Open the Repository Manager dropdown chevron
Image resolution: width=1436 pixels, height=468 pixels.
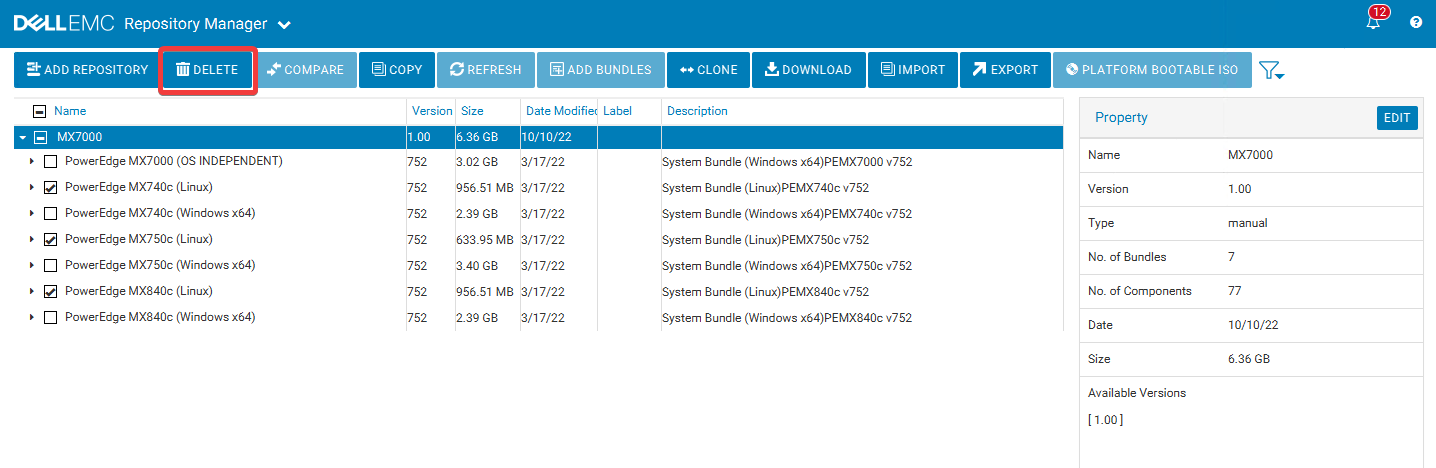284,24
